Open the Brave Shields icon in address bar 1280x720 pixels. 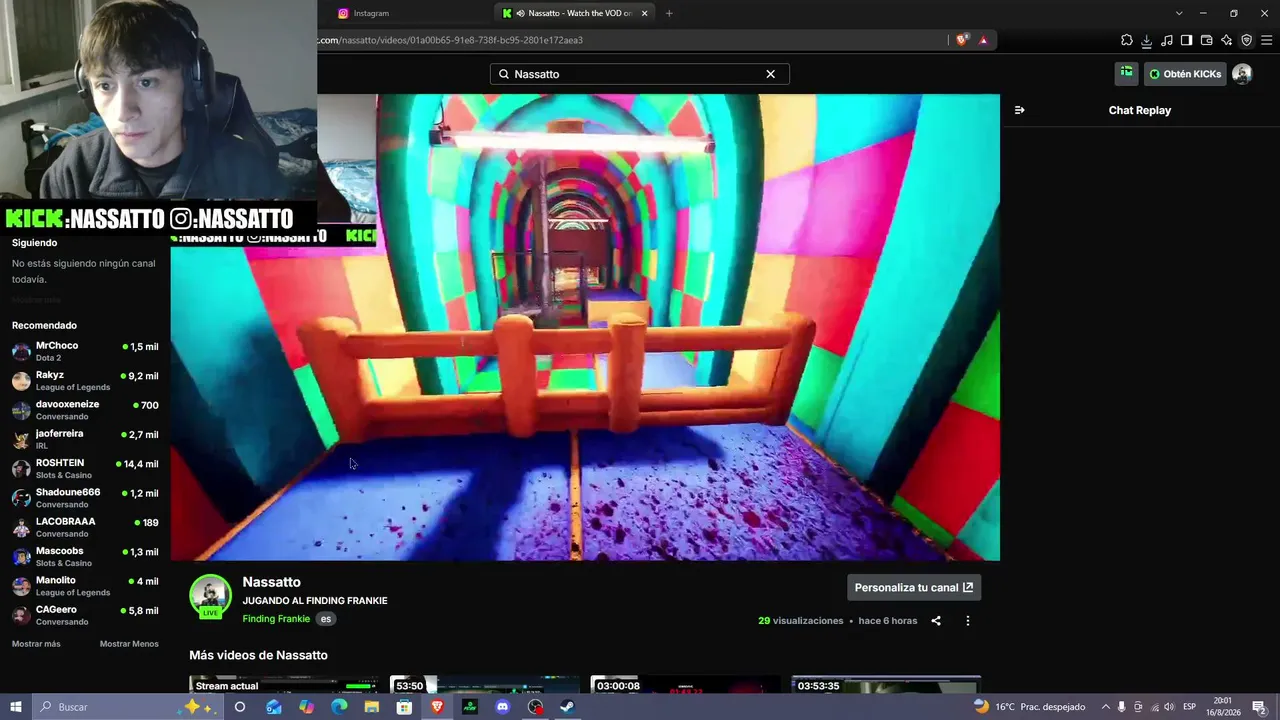pyautogui.click(x=962, y=40)
